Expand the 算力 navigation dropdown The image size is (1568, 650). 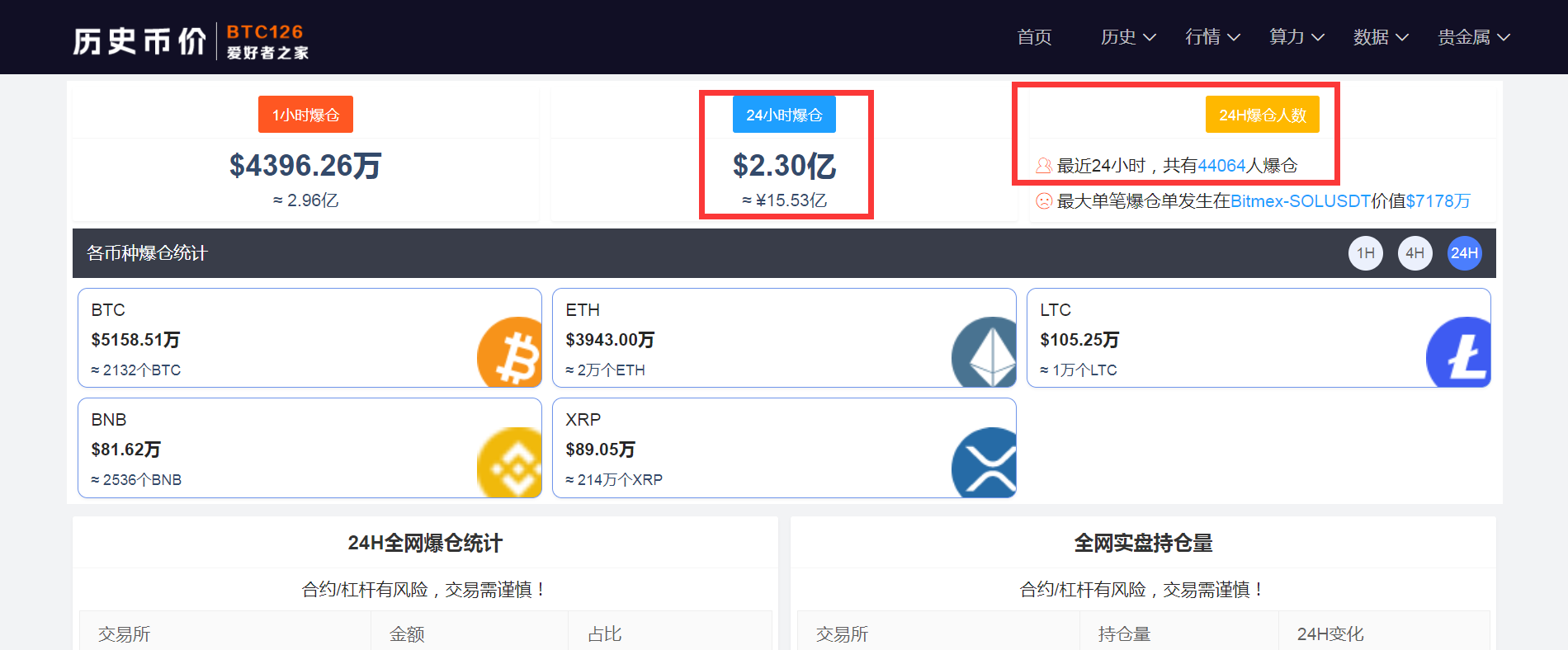click(x=1296, y=37)
